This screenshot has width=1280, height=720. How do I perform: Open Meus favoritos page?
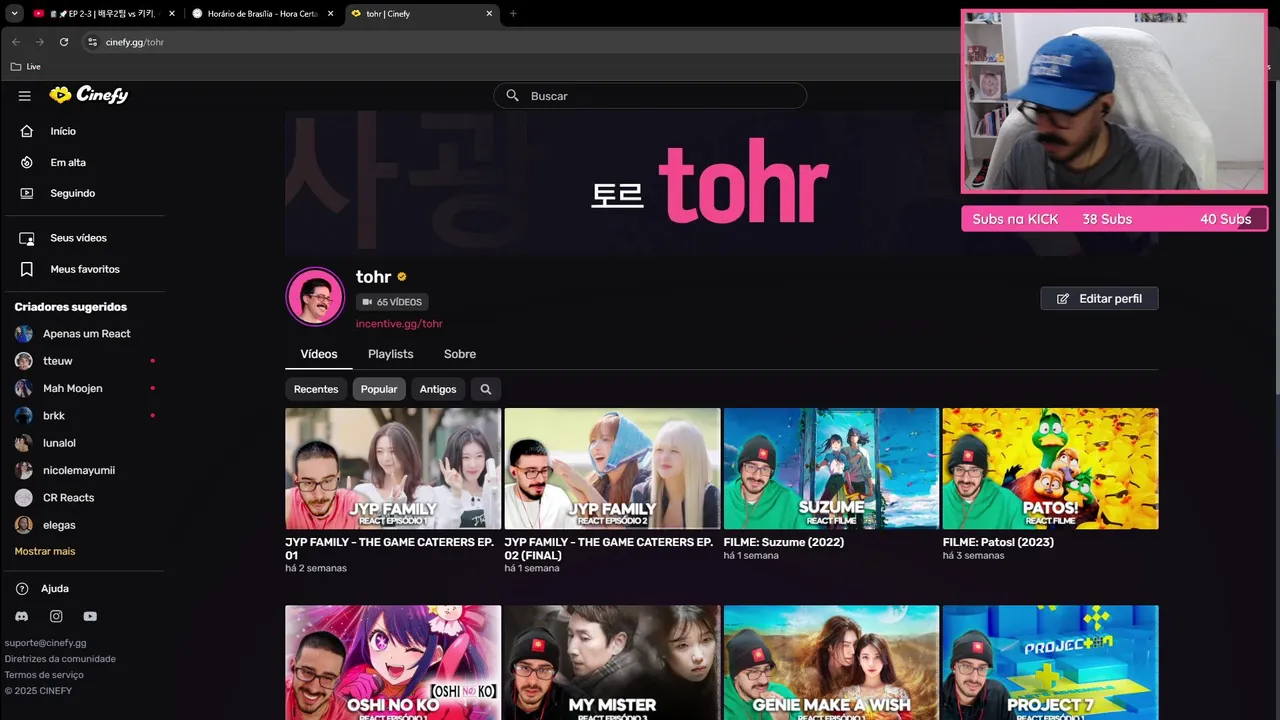click(x=84, y=269)
